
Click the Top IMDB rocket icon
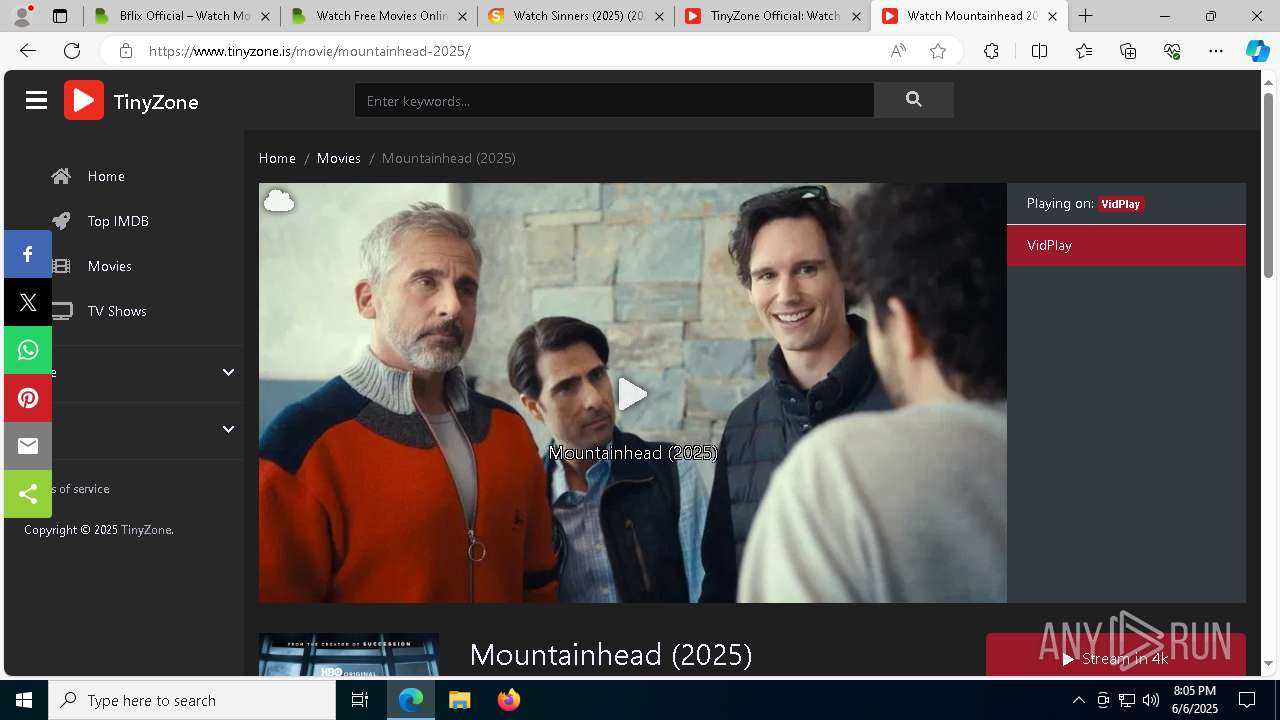click(x=61, y=221)
